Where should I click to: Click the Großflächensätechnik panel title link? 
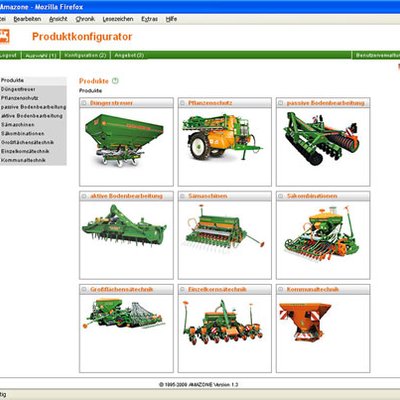pos(121,289)
